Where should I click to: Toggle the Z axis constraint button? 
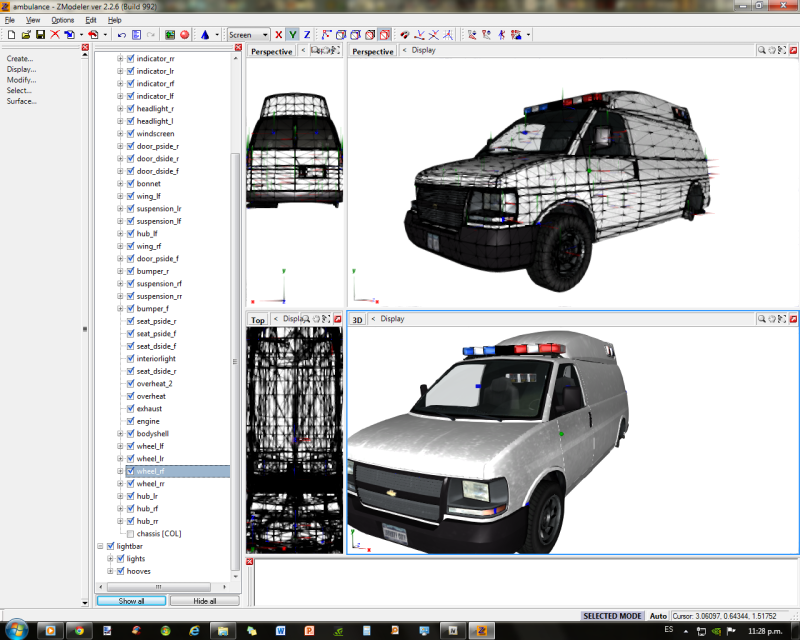click(x=307, y=34)
